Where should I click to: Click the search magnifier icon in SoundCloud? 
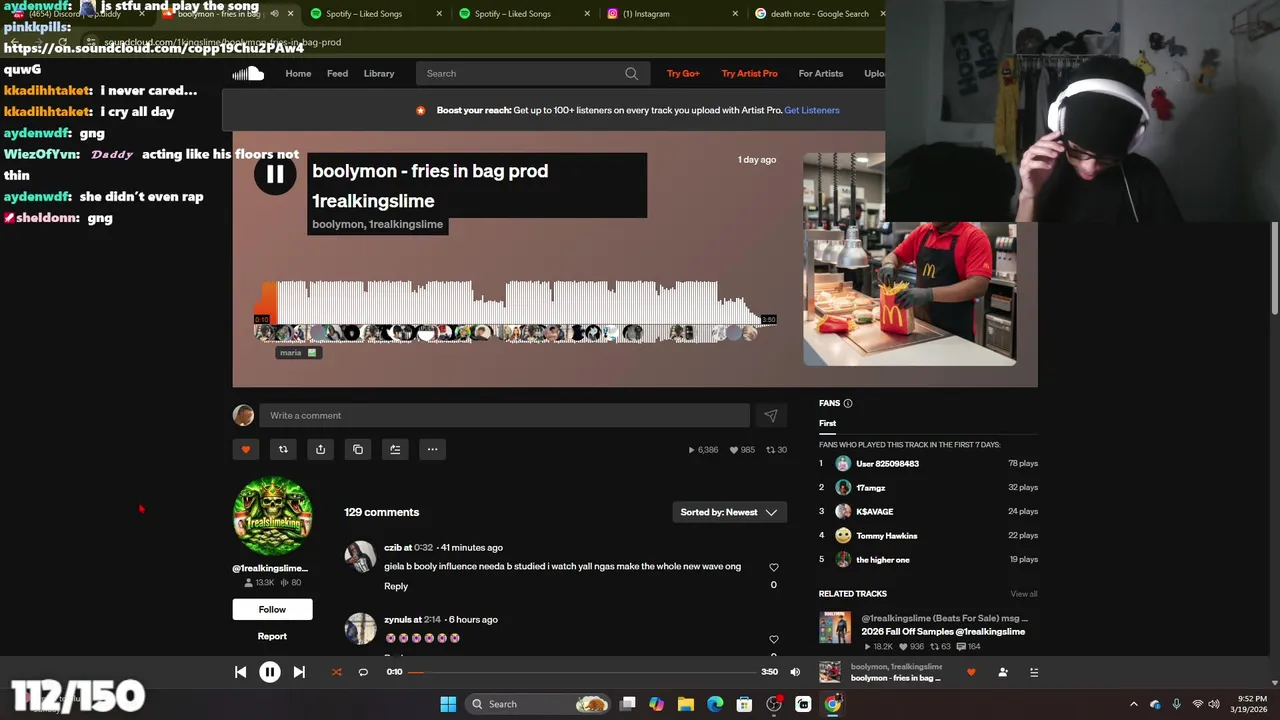click(631, 73)
